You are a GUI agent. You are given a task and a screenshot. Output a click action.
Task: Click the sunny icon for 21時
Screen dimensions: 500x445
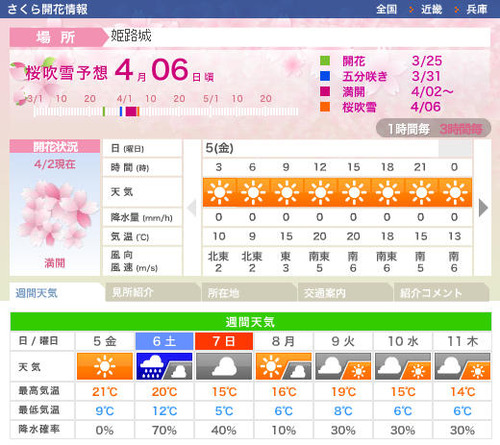coord(421,192)
